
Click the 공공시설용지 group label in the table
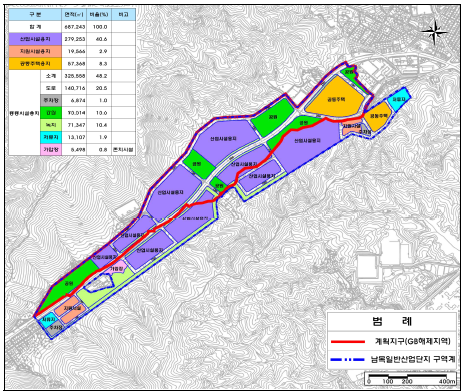pos(24,113)
